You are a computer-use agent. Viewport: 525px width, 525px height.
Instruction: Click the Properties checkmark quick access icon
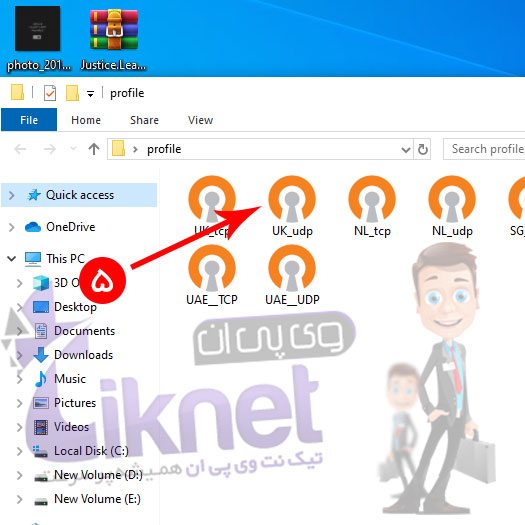click(50, 93)
